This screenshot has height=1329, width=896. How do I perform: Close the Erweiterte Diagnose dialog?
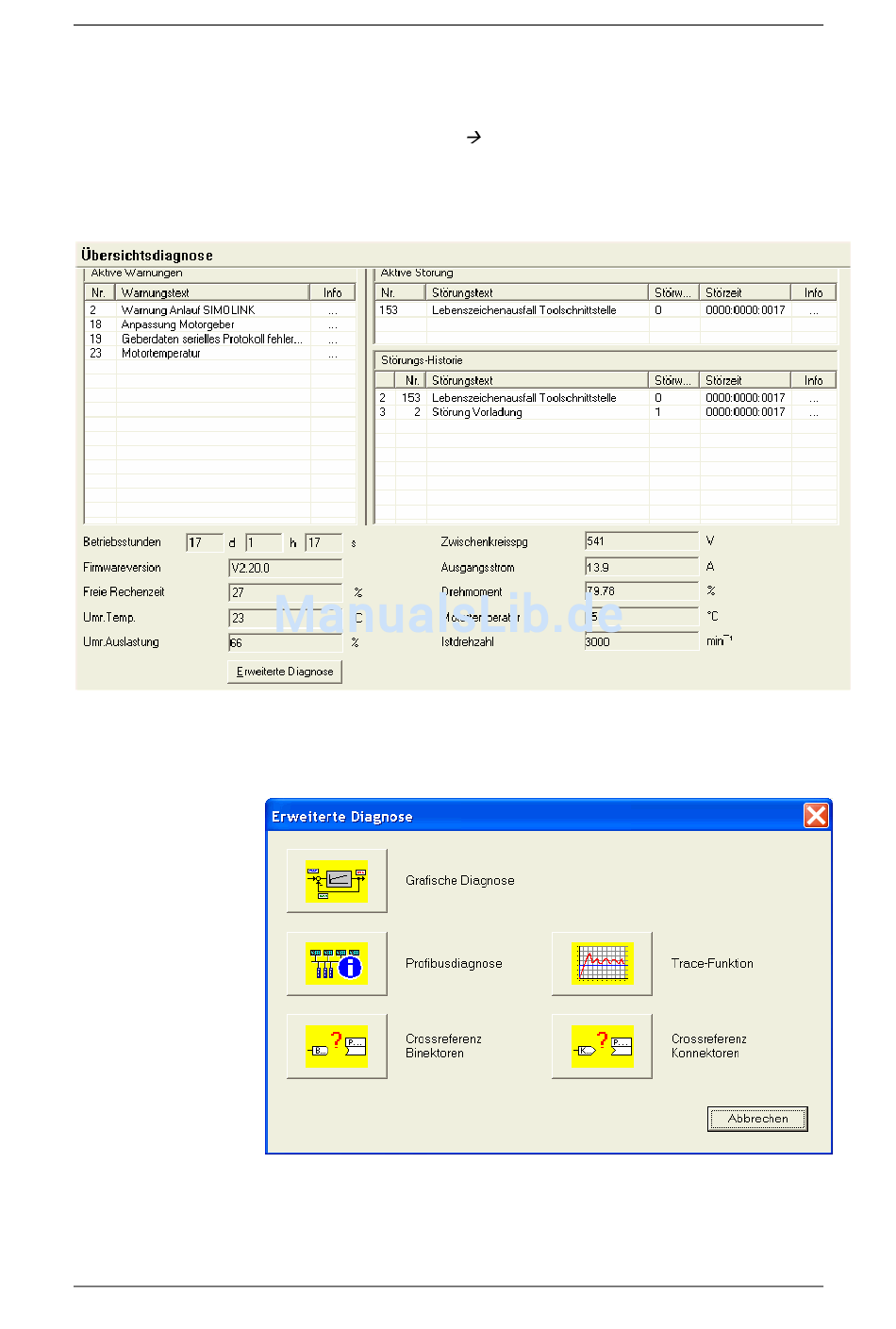816,816
